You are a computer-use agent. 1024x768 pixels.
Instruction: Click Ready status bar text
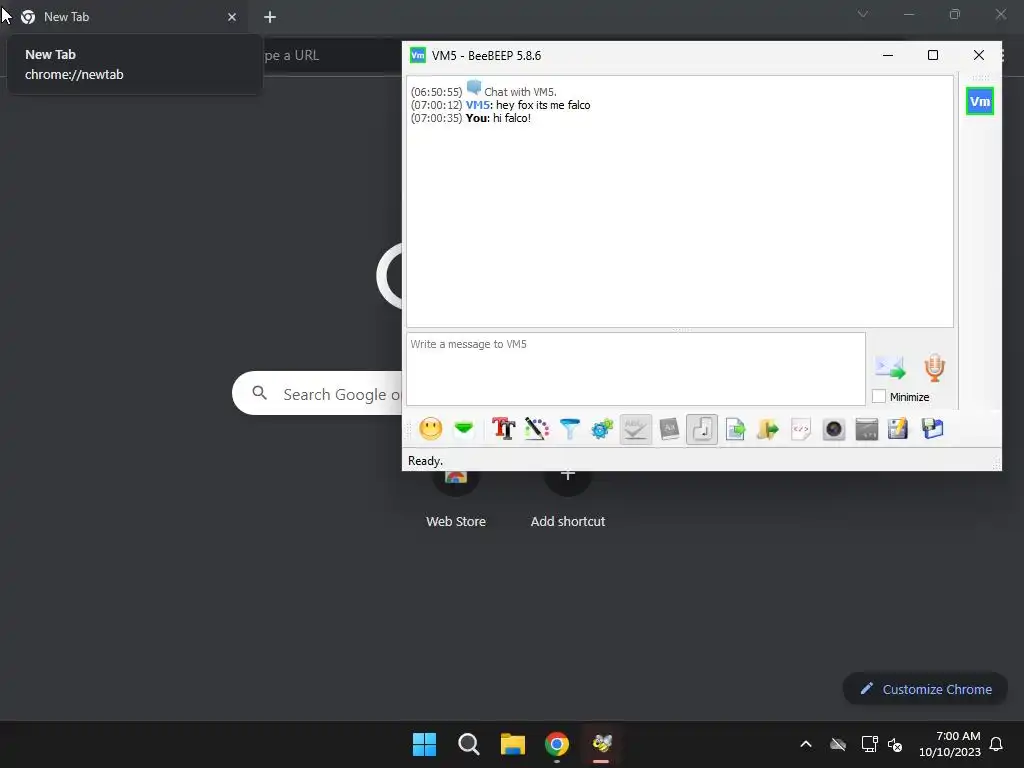(425, 461)
